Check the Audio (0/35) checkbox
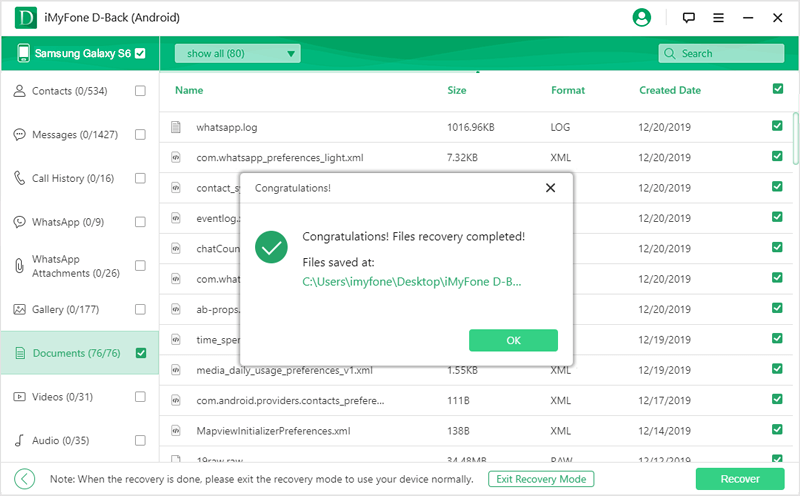This screenshot has width=800, height=496. 140,440
